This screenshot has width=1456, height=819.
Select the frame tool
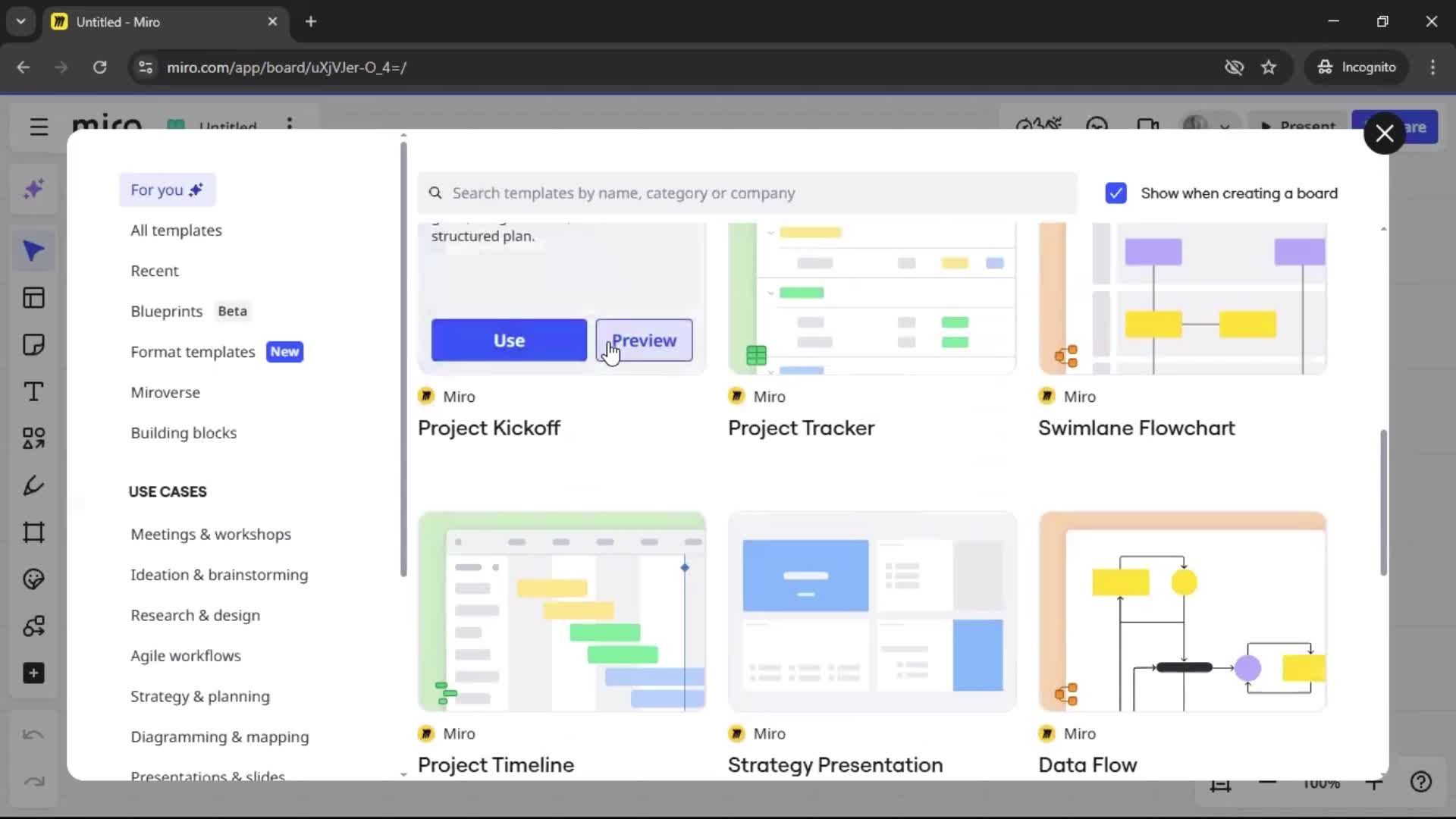click(33, 532)
